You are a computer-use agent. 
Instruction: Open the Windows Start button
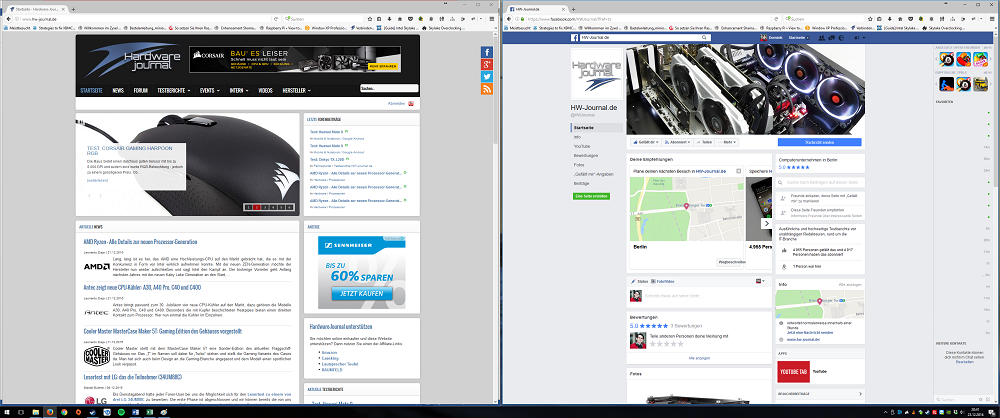[x=6, y=412]
